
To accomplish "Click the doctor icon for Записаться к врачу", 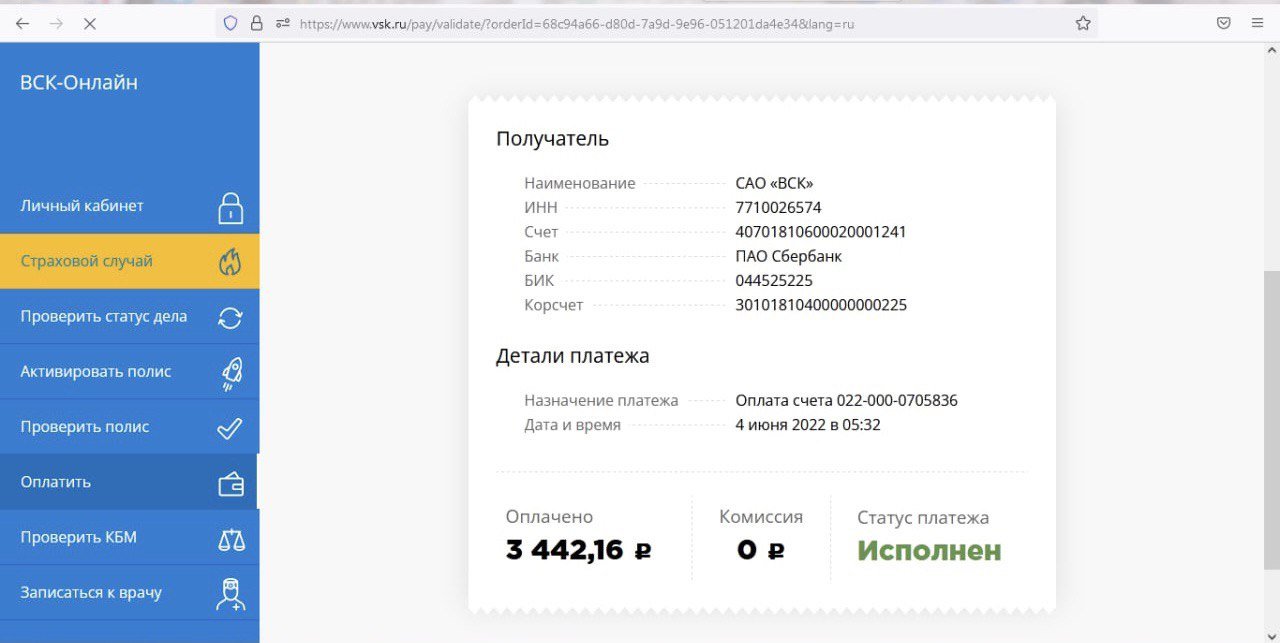I will (231, 594).
